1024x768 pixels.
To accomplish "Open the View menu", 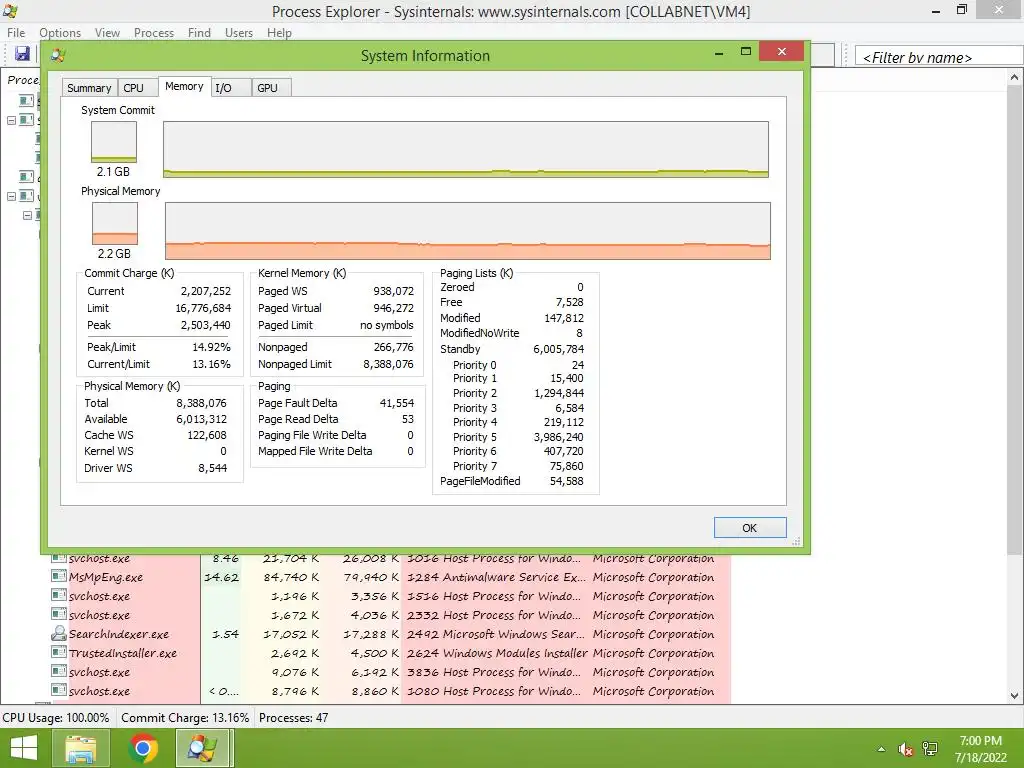I will 107,33.
